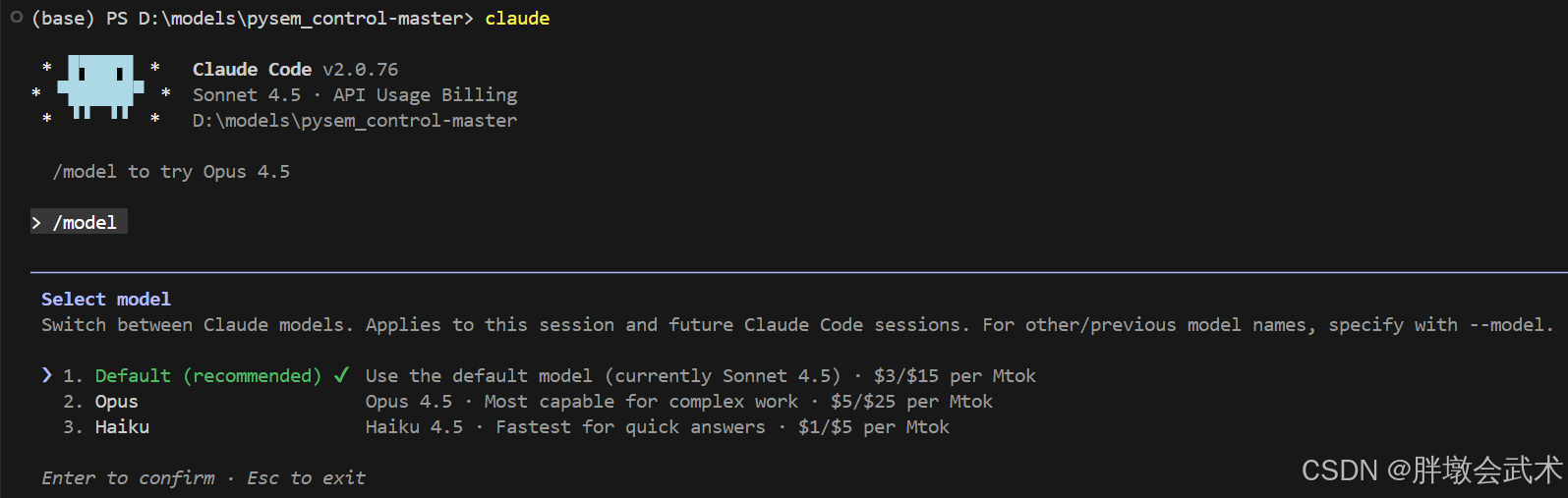Select the Default (recommended) model option
Image resolution: width=1568 pixels, height=498 pixels.
(x=207, y=376)
